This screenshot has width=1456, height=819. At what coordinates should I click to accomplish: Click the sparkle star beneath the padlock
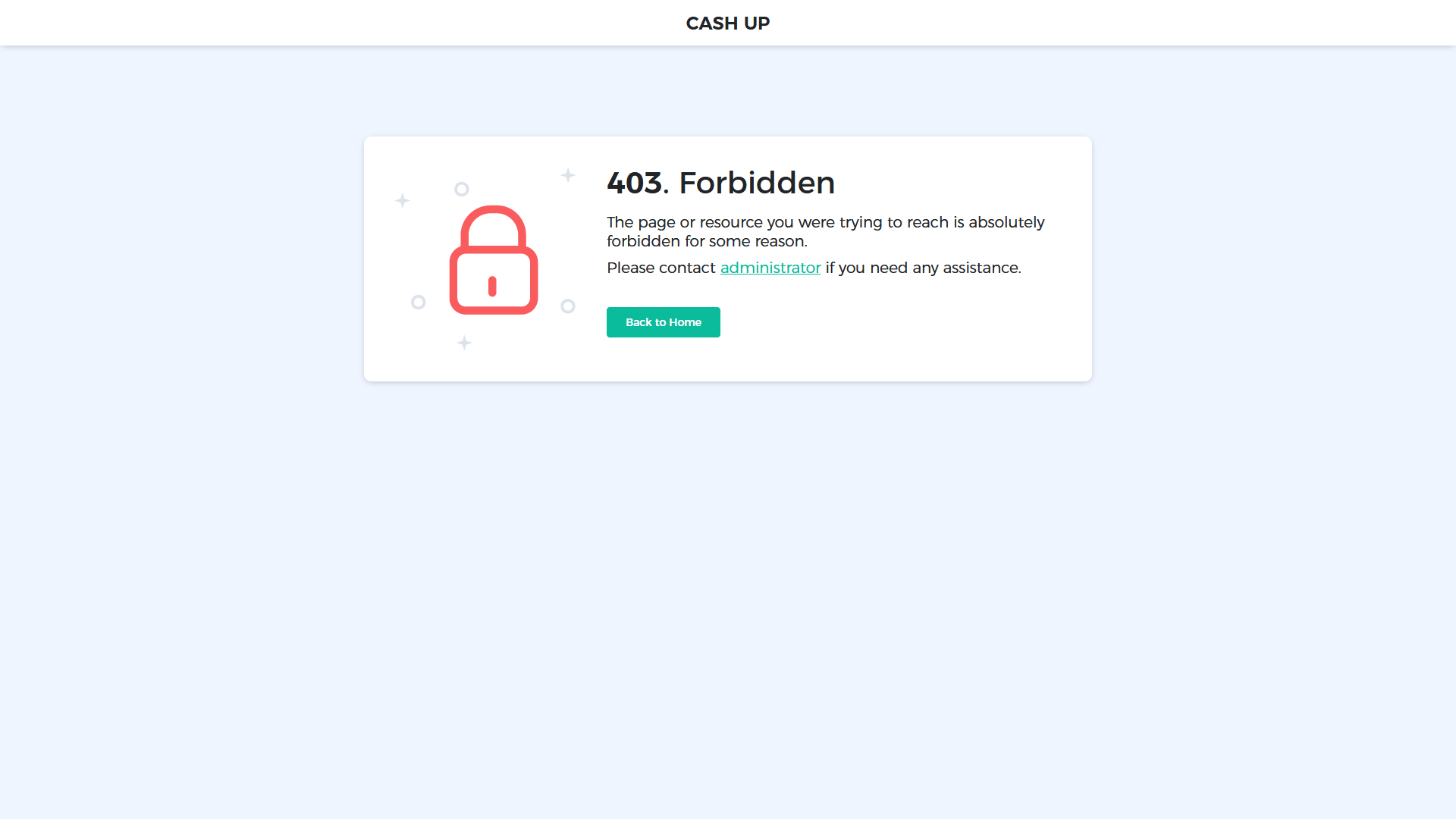464,343
